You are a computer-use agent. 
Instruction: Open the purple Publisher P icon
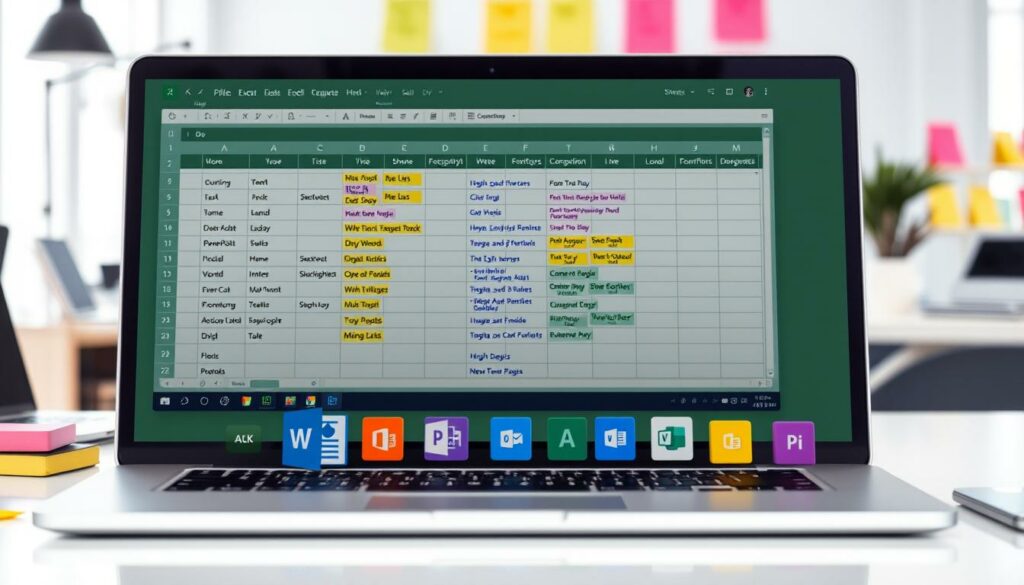click(x=446, y=438)
